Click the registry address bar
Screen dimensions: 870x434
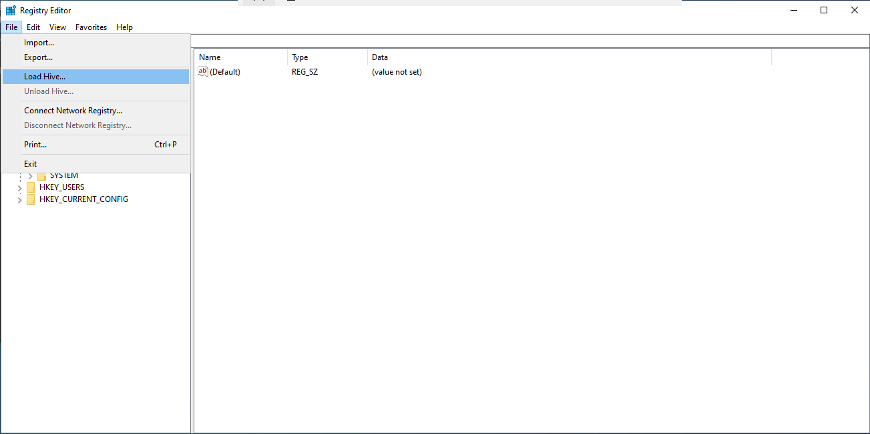point(530,41)
